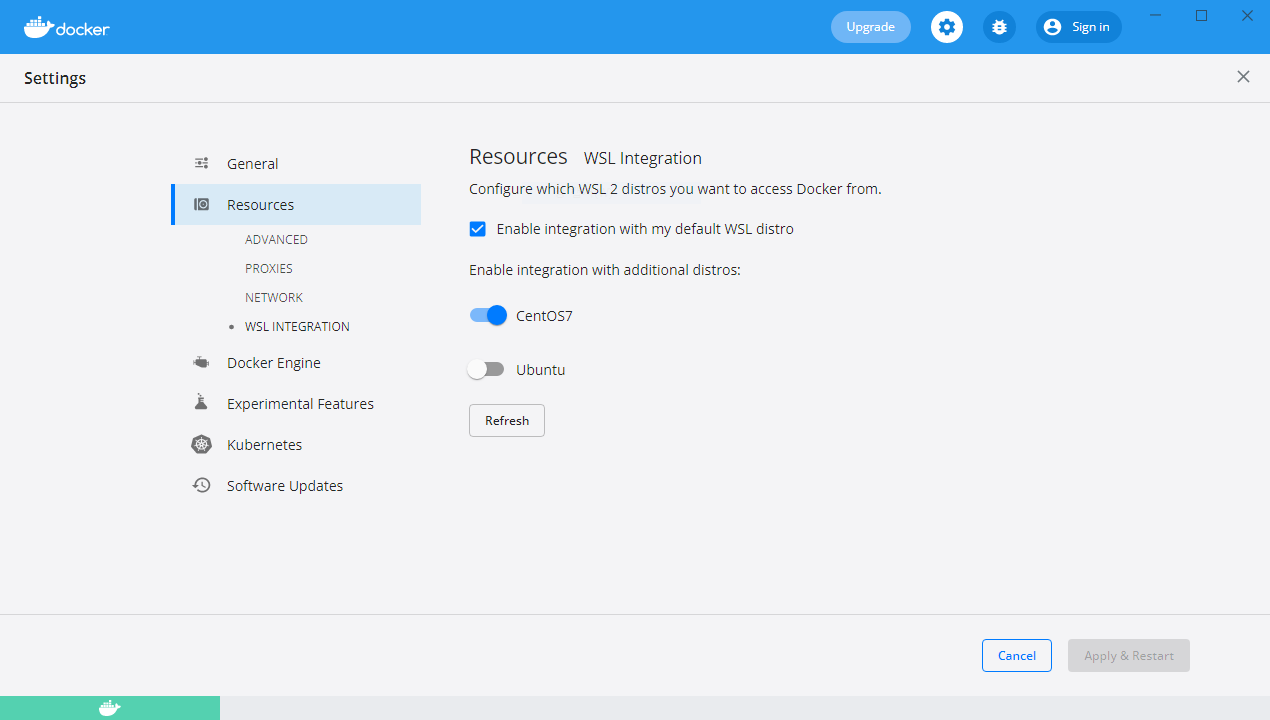
Task: Turn on the Ubuntu integration toggle
Action: click(486, 370)
